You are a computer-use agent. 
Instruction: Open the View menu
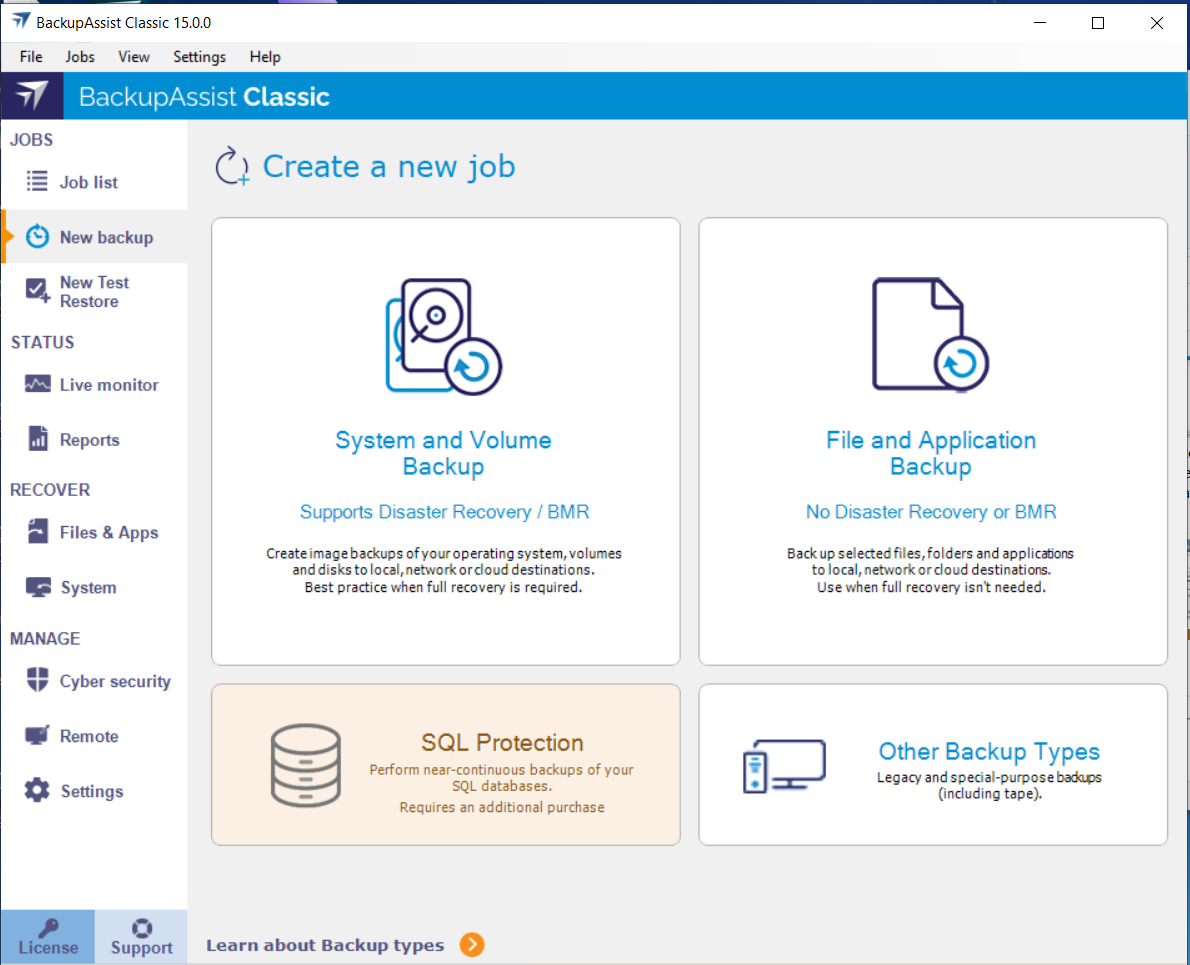tap(134, 57)
